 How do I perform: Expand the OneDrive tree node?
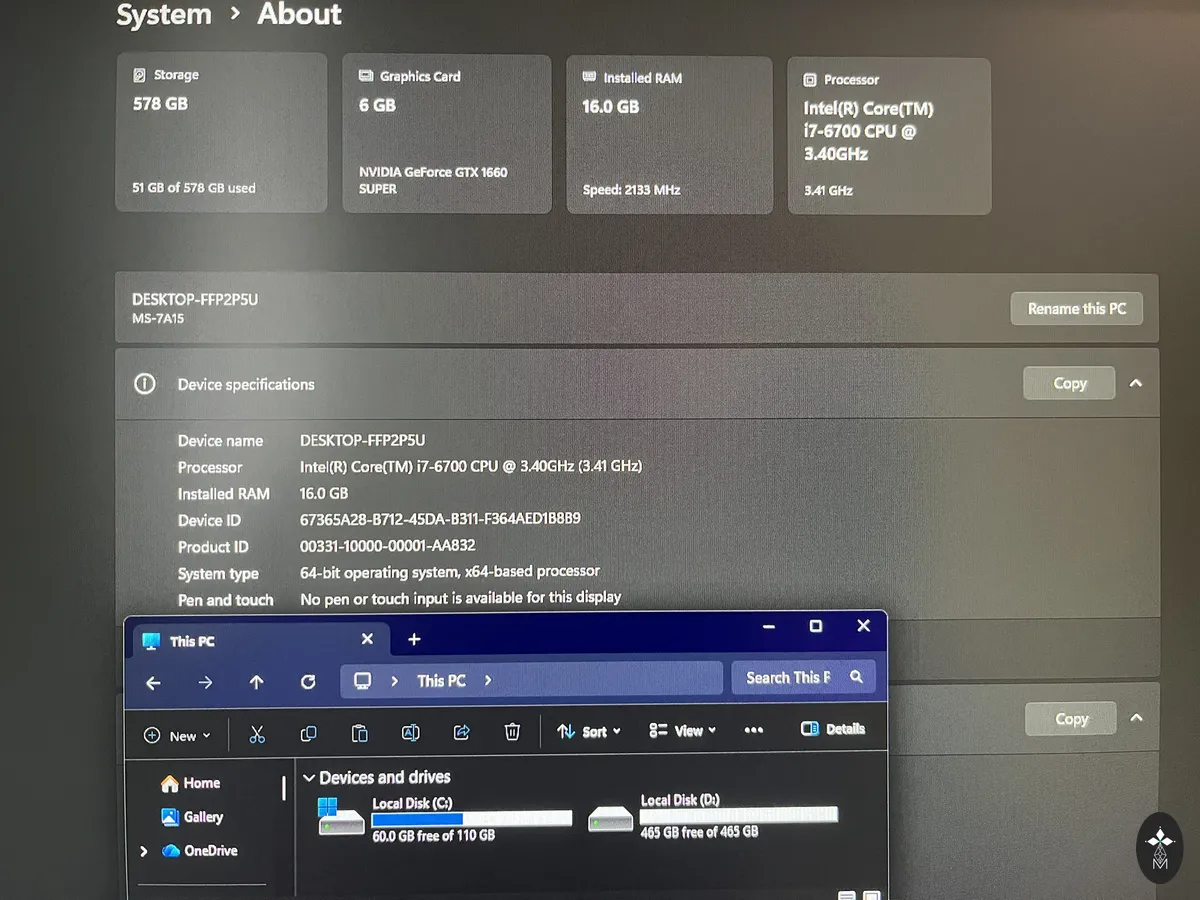tap(144, 851)
